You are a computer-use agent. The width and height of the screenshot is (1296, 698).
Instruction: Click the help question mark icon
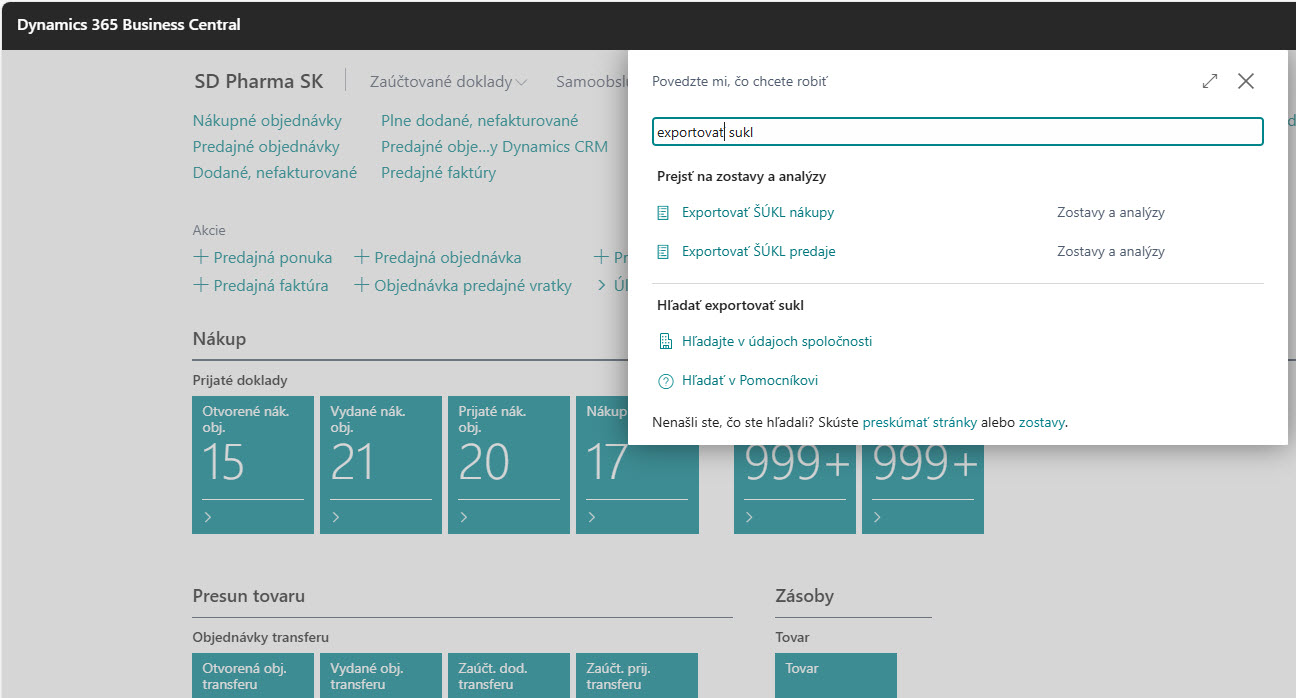665,381
